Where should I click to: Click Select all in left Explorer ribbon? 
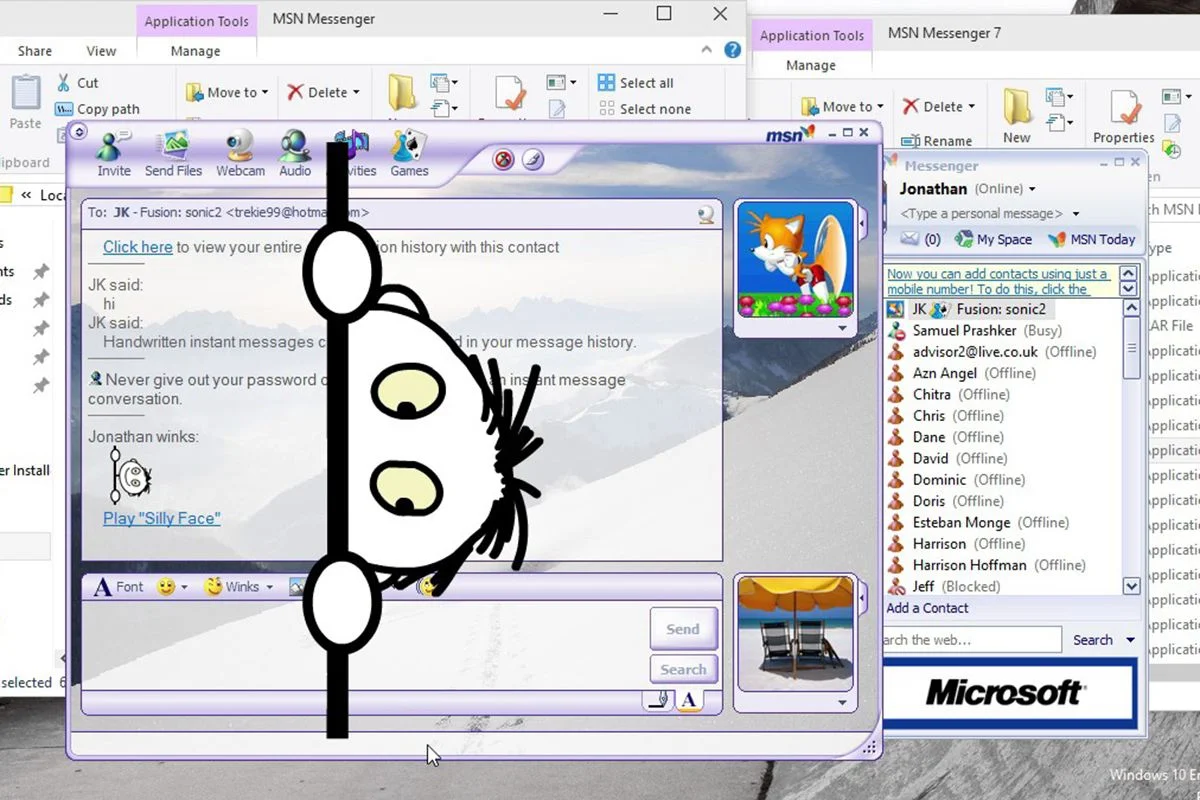pos(636,83)
